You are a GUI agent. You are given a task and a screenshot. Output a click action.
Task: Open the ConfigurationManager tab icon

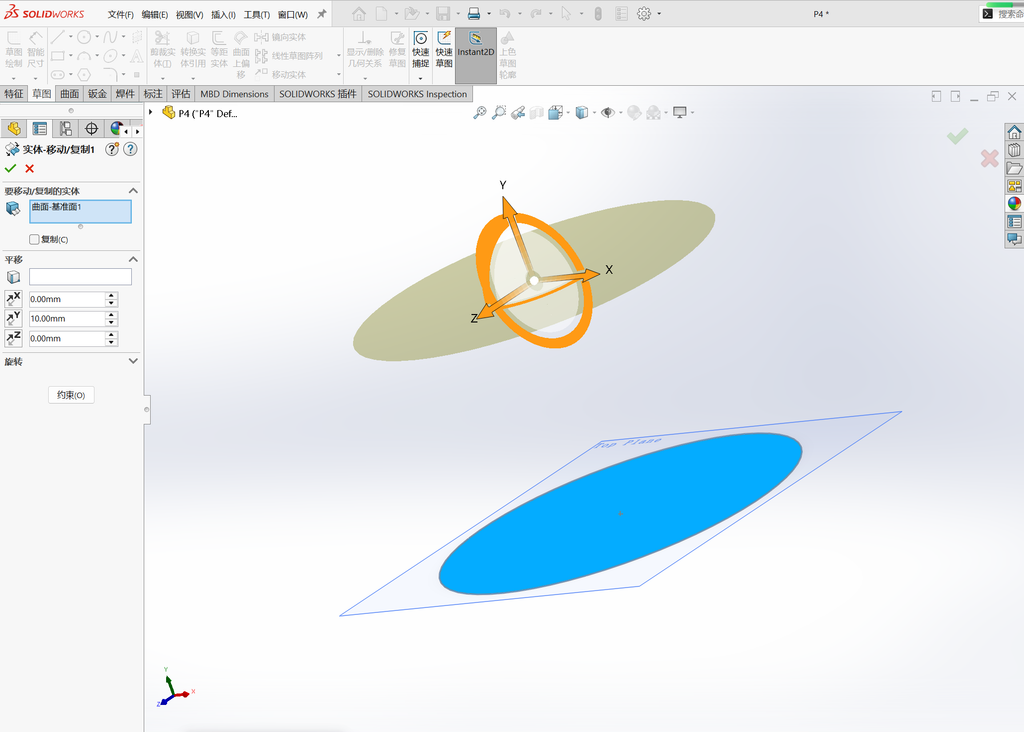pyautogui.click(x=65, y=129)
